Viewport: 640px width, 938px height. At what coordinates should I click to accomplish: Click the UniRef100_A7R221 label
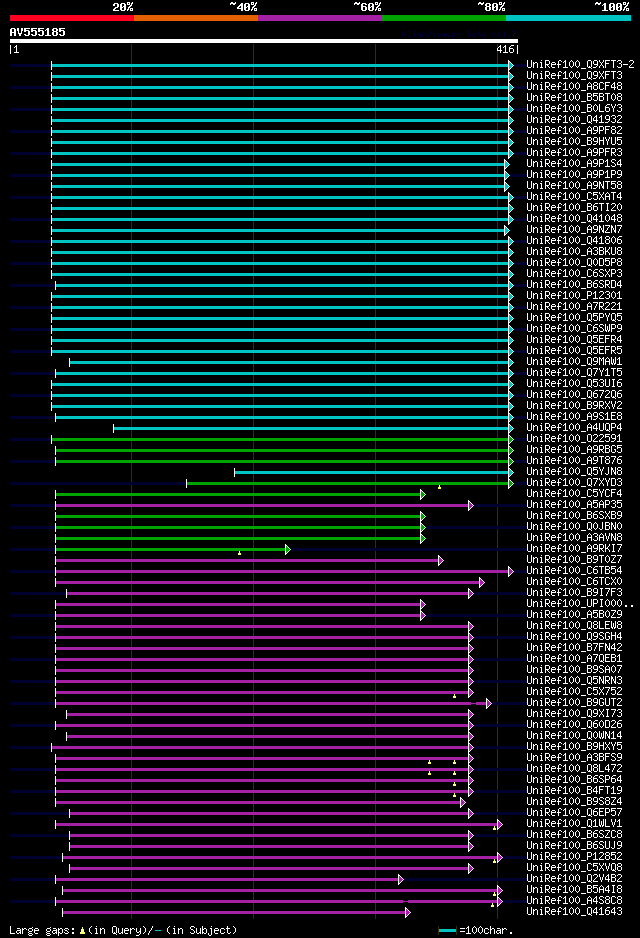(x=574, y=306)
